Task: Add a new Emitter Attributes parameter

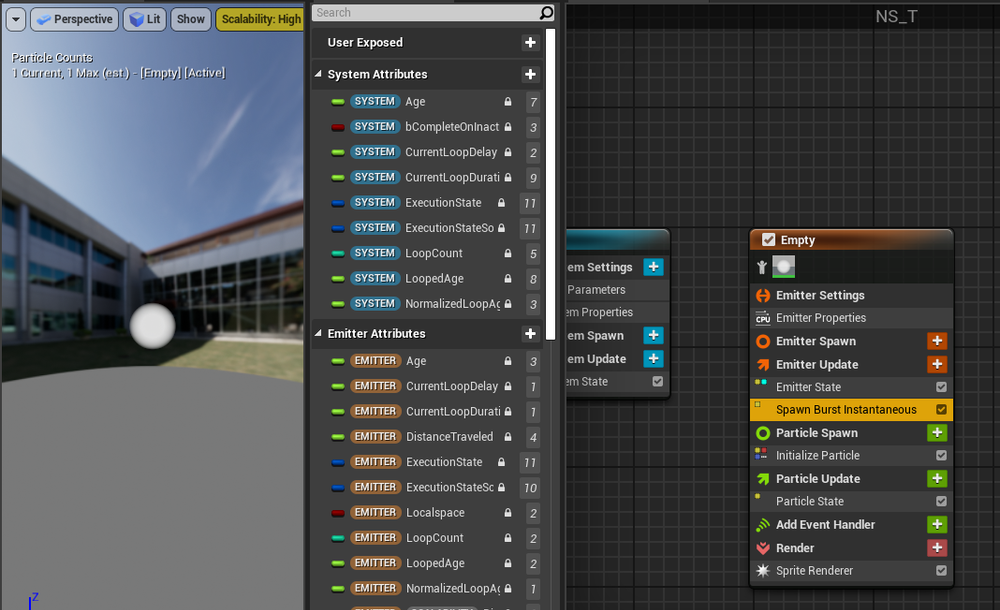Action: pyautogui.click(x=530, y=334)
